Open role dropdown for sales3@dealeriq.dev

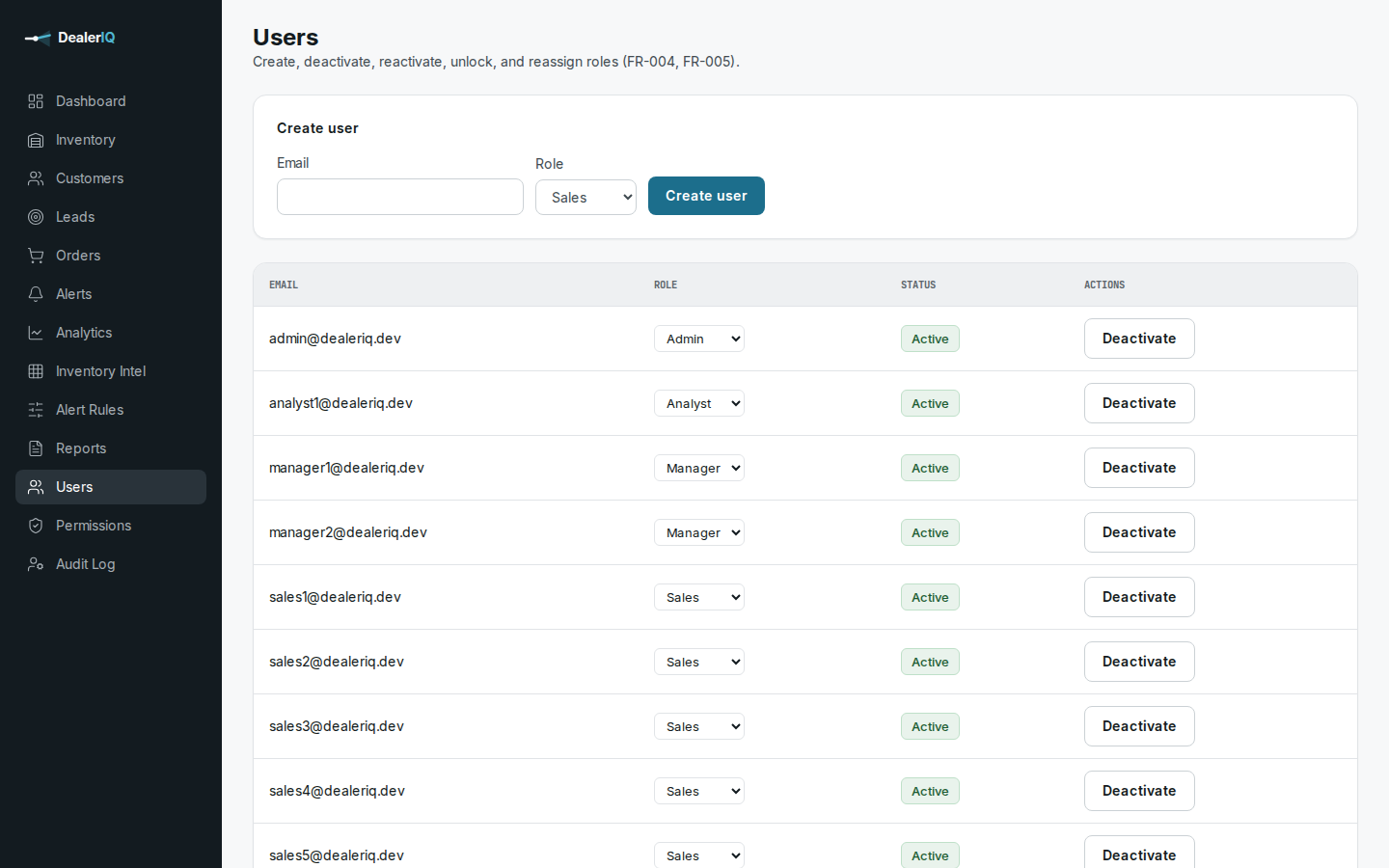point(699,726)
